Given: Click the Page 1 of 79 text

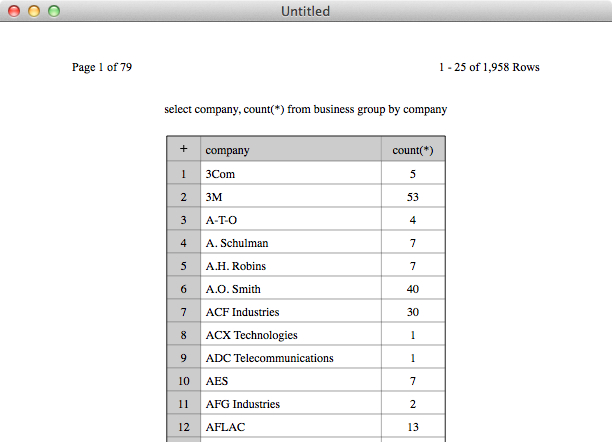Looking at the screenshot, I should [x=102, y=67].
